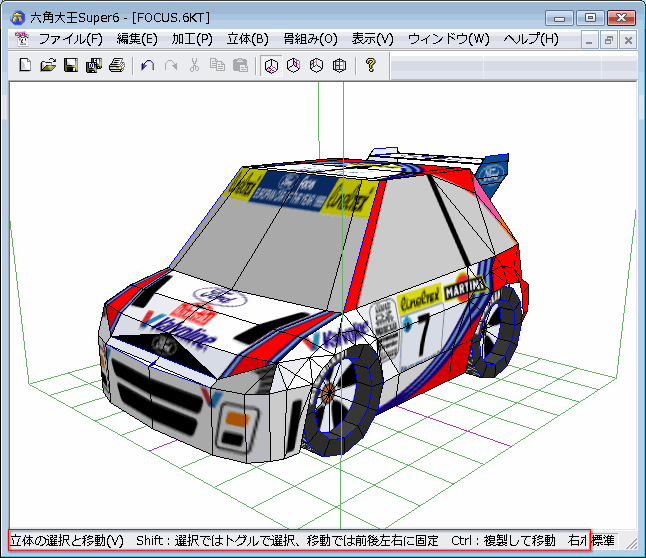Click the ヘルプ(H) menu item
The height and width of the screenshot is (558, 646).
tap(531, 39)
